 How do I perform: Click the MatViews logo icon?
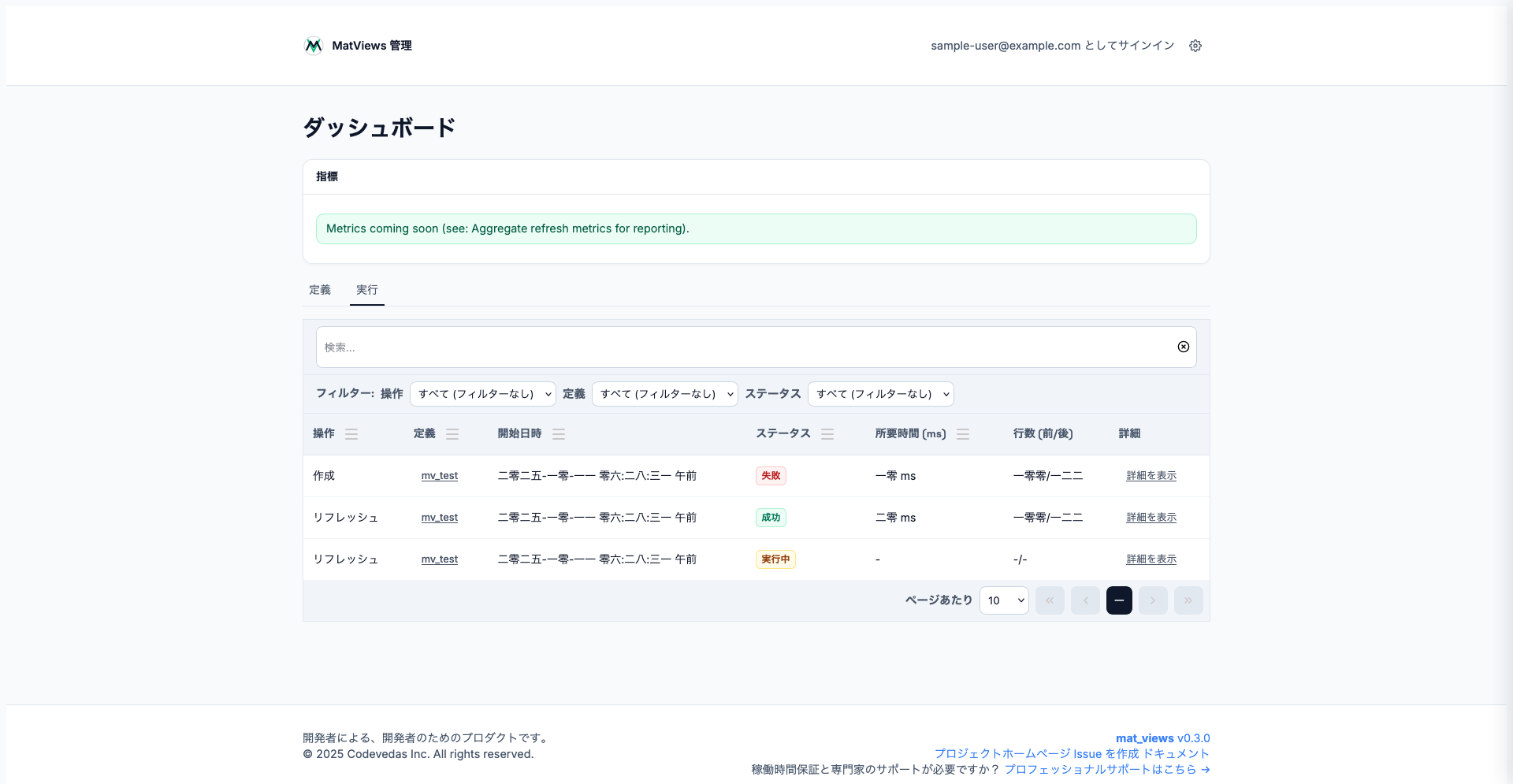314,46
